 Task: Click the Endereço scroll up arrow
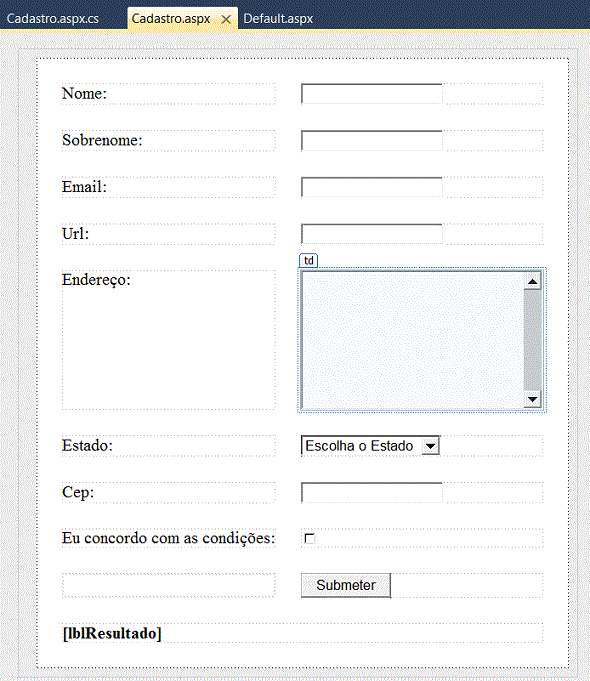[x=533, y=281]
